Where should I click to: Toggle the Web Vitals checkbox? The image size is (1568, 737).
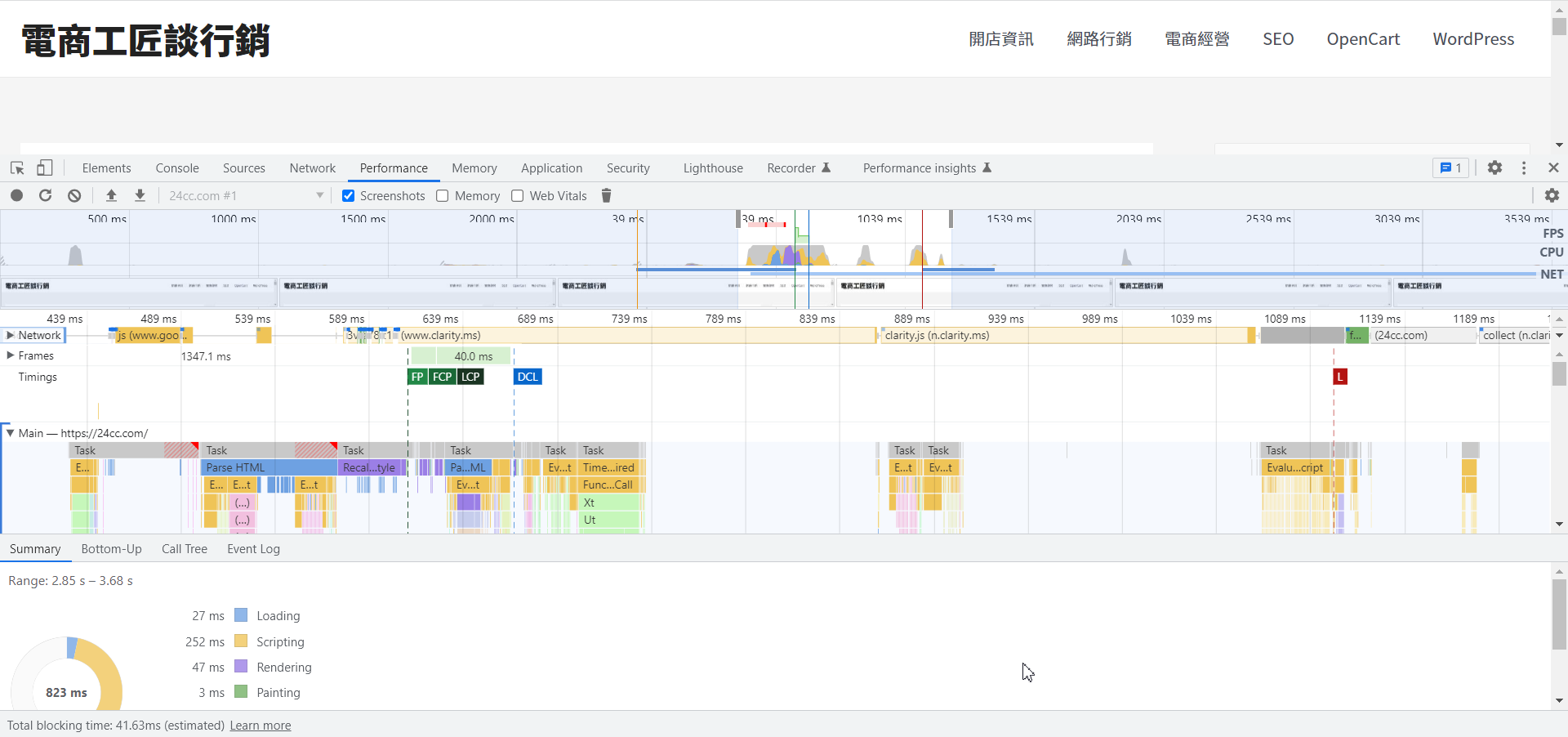pyautogui.click(x=518, y=196)
